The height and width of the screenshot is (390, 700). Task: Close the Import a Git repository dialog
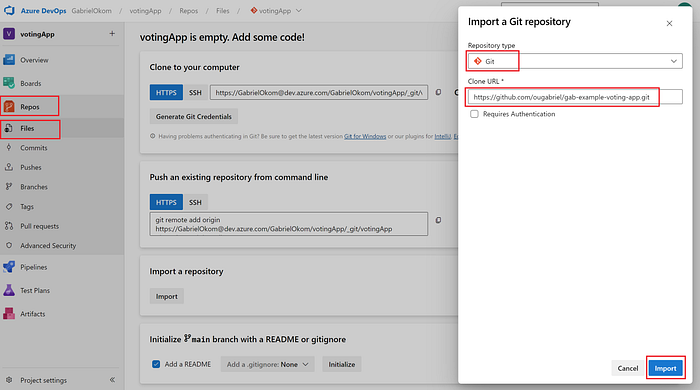(669, 23)
